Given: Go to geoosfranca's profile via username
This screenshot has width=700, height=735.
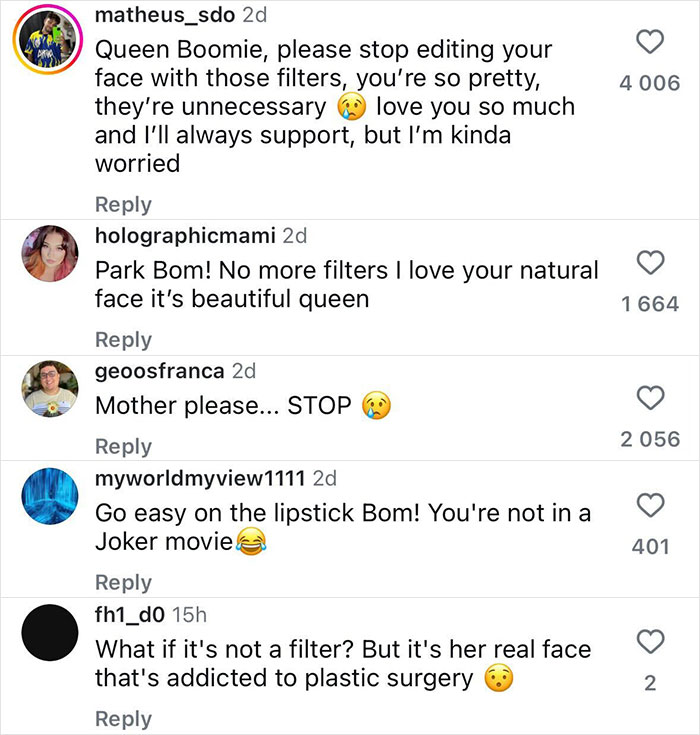Looking at the screenshot, I should coord(160,370).
